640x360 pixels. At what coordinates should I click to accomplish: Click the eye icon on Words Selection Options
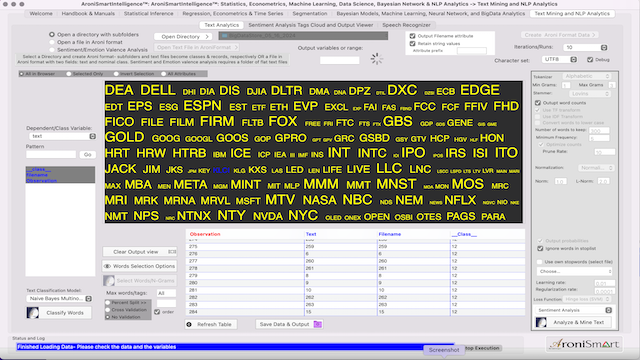coord(107,266)
